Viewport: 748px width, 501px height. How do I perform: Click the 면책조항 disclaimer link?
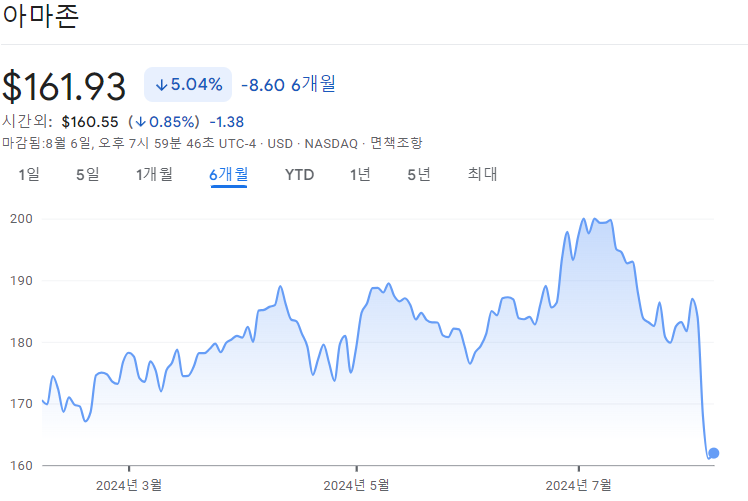396,143
